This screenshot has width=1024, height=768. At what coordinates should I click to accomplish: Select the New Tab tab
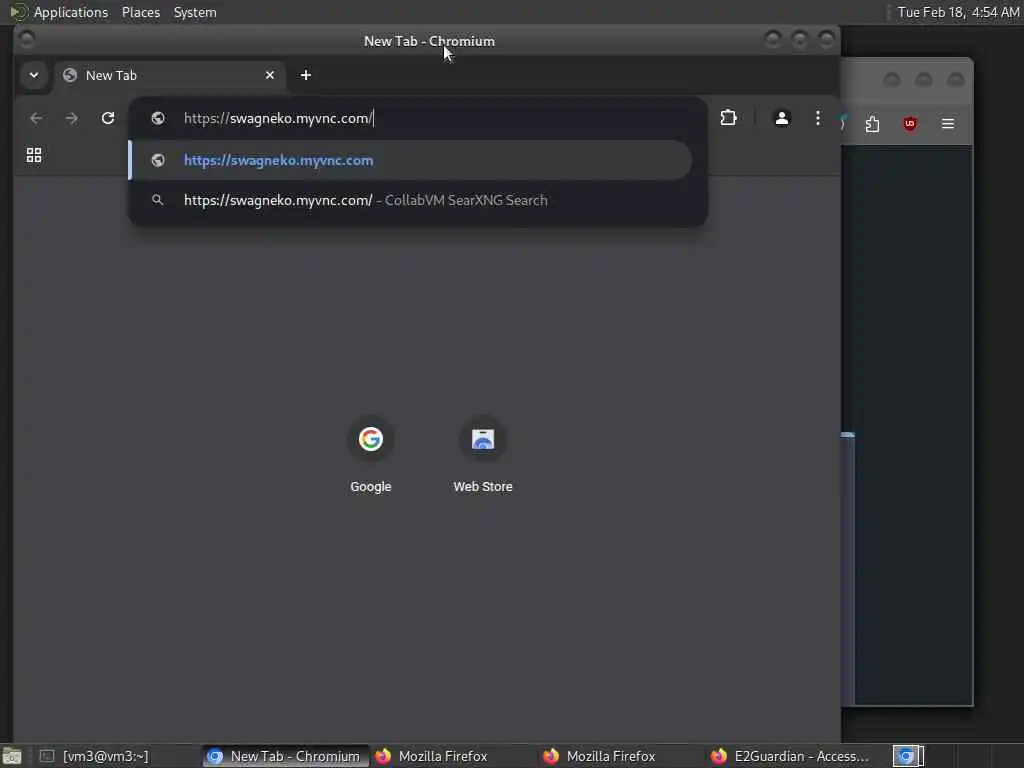[170, 75]
